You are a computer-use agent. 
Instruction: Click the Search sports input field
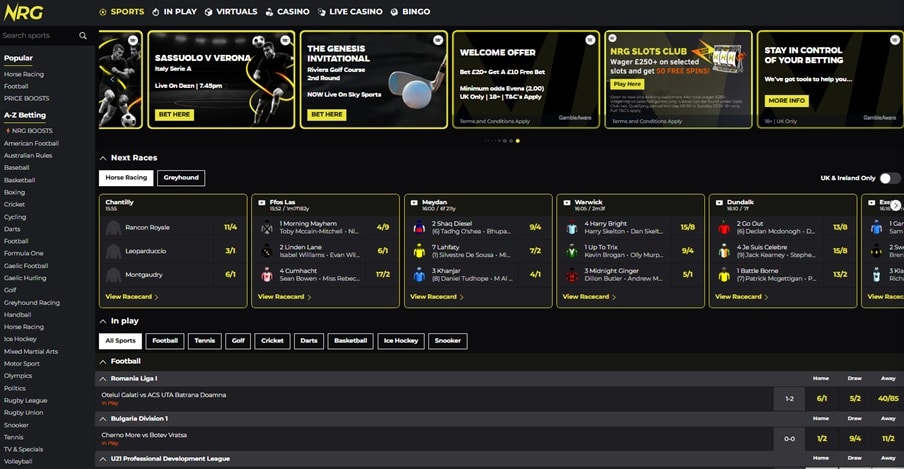click(x=39, y=36)
